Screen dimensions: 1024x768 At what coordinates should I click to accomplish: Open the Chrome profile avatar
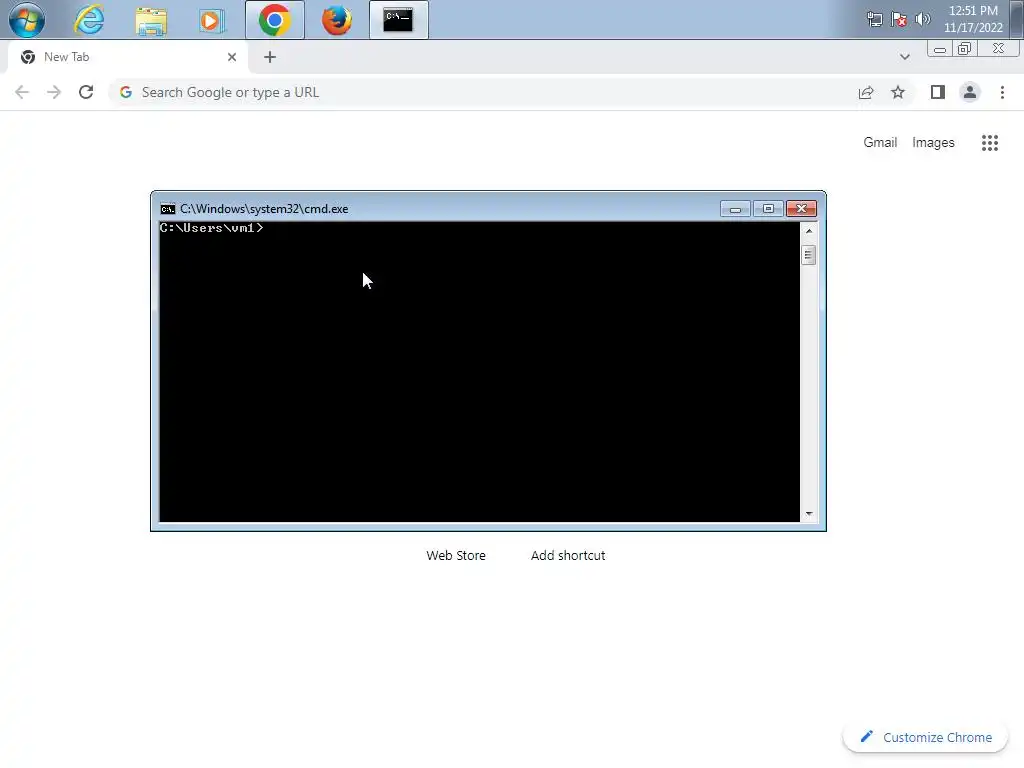point(970,92)
